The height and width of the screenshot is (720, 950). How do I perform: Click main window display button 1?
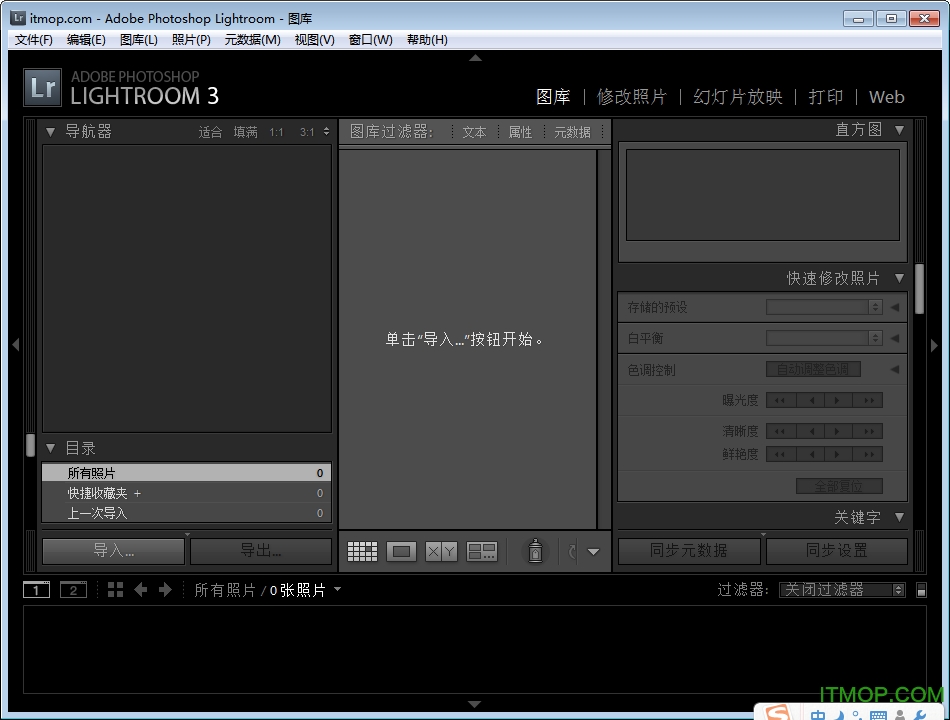(36, 590)
